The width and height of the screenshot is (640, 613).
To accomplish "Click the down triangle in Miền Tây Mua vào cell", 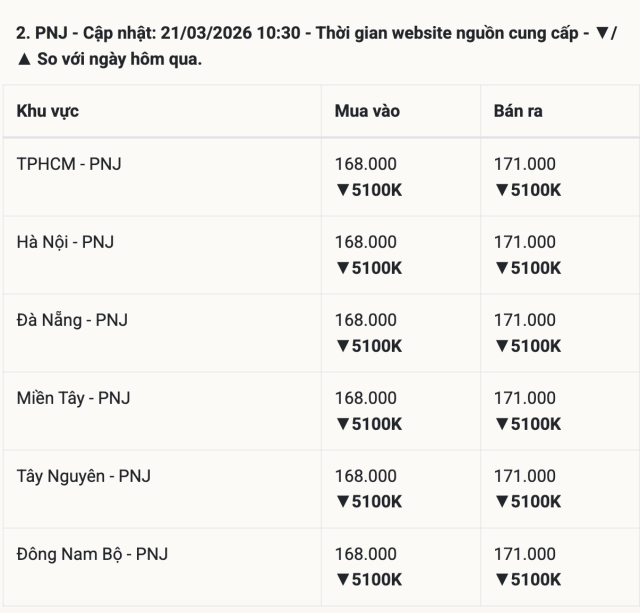I will (x=342, y=424).
